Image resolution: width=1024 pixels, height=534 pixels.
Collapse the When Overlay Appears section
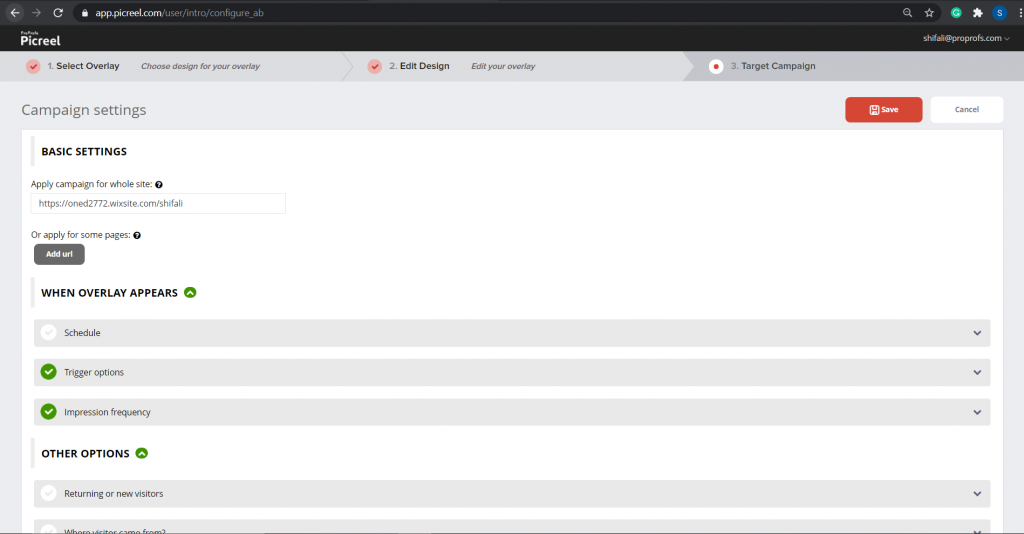(190, 292)
